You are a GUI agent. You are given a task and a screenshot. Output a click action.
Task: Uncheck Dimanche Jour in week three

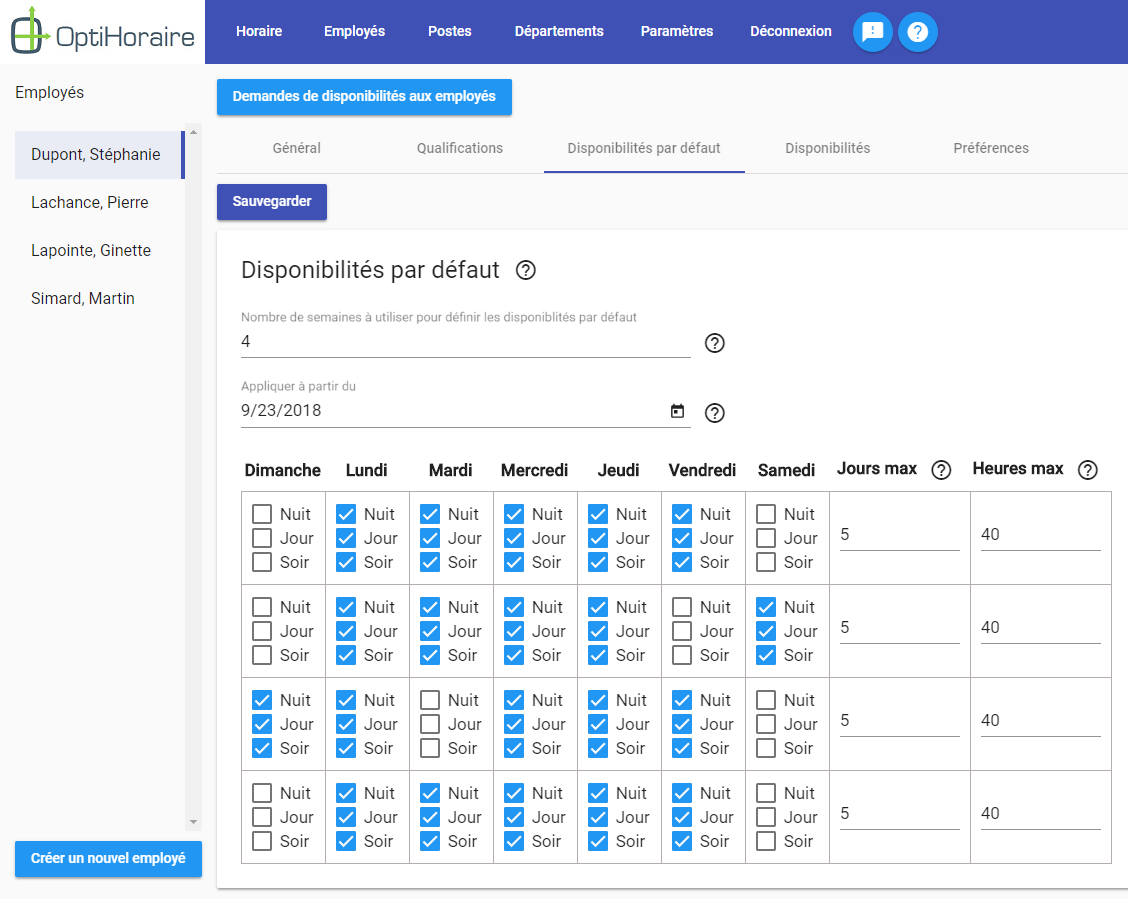[x=262, y=724]
